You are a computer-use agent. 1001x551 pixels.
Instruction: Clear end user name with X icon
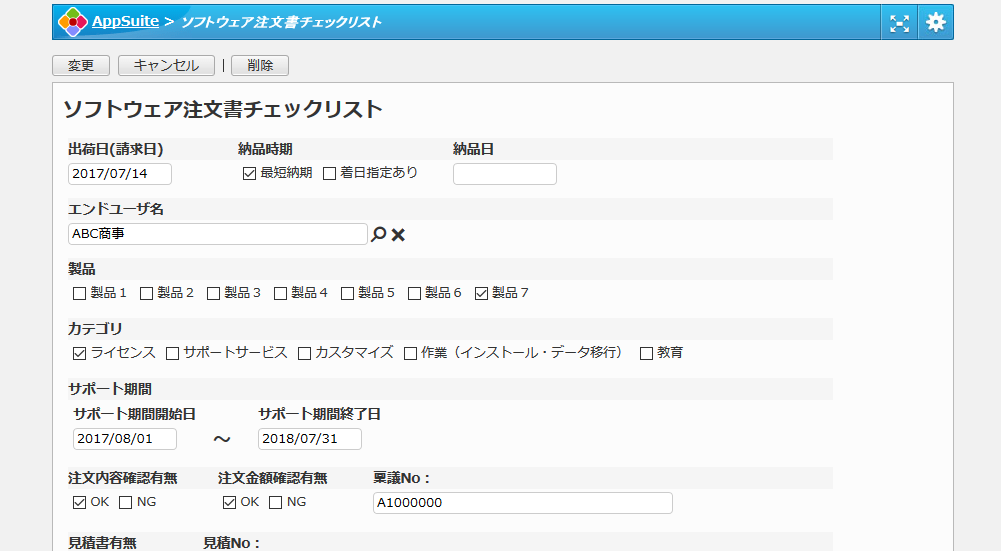click(398, 234)
